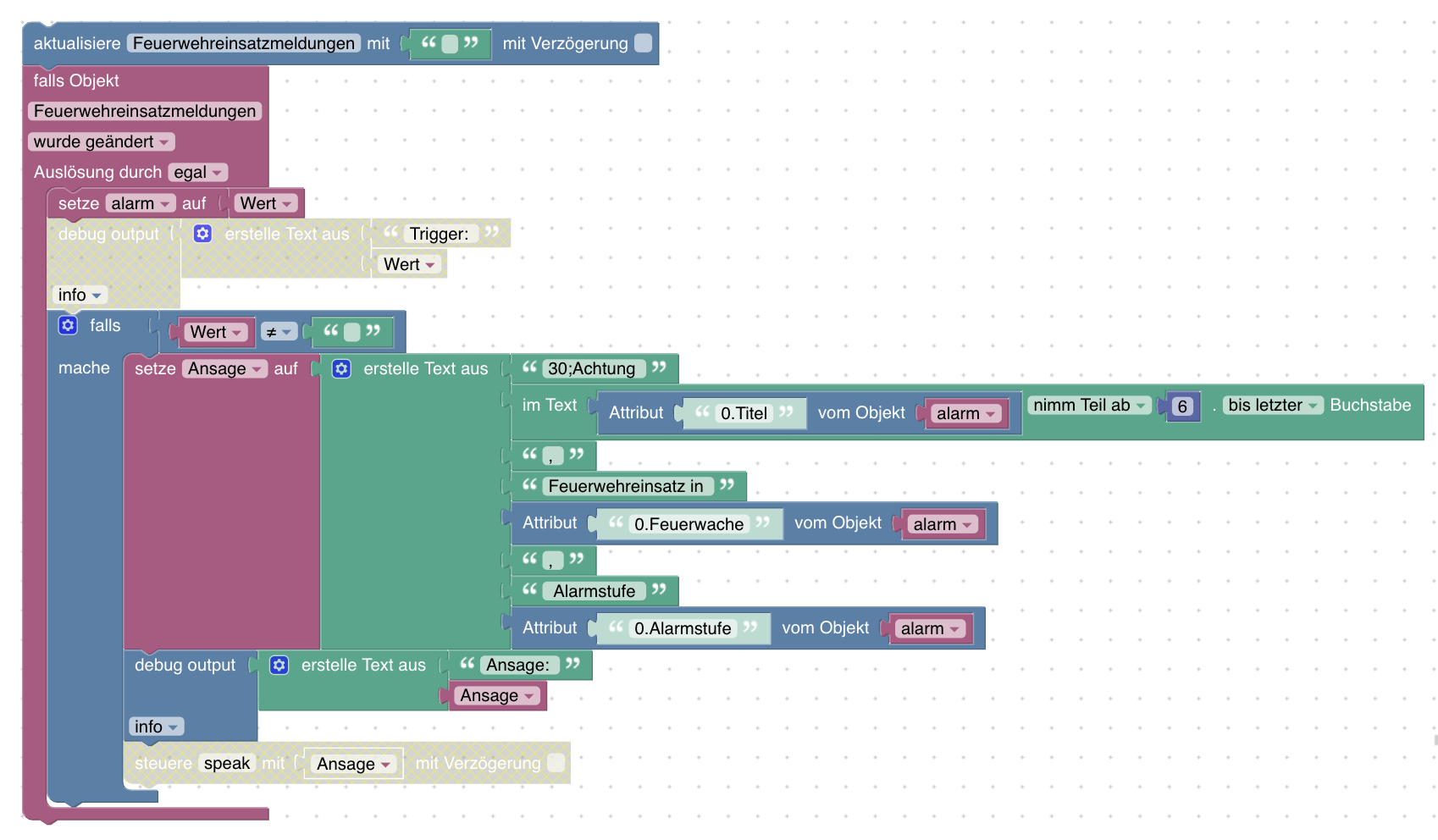Open Ansage dropdown below Ansage: text

tap(497, 695)
